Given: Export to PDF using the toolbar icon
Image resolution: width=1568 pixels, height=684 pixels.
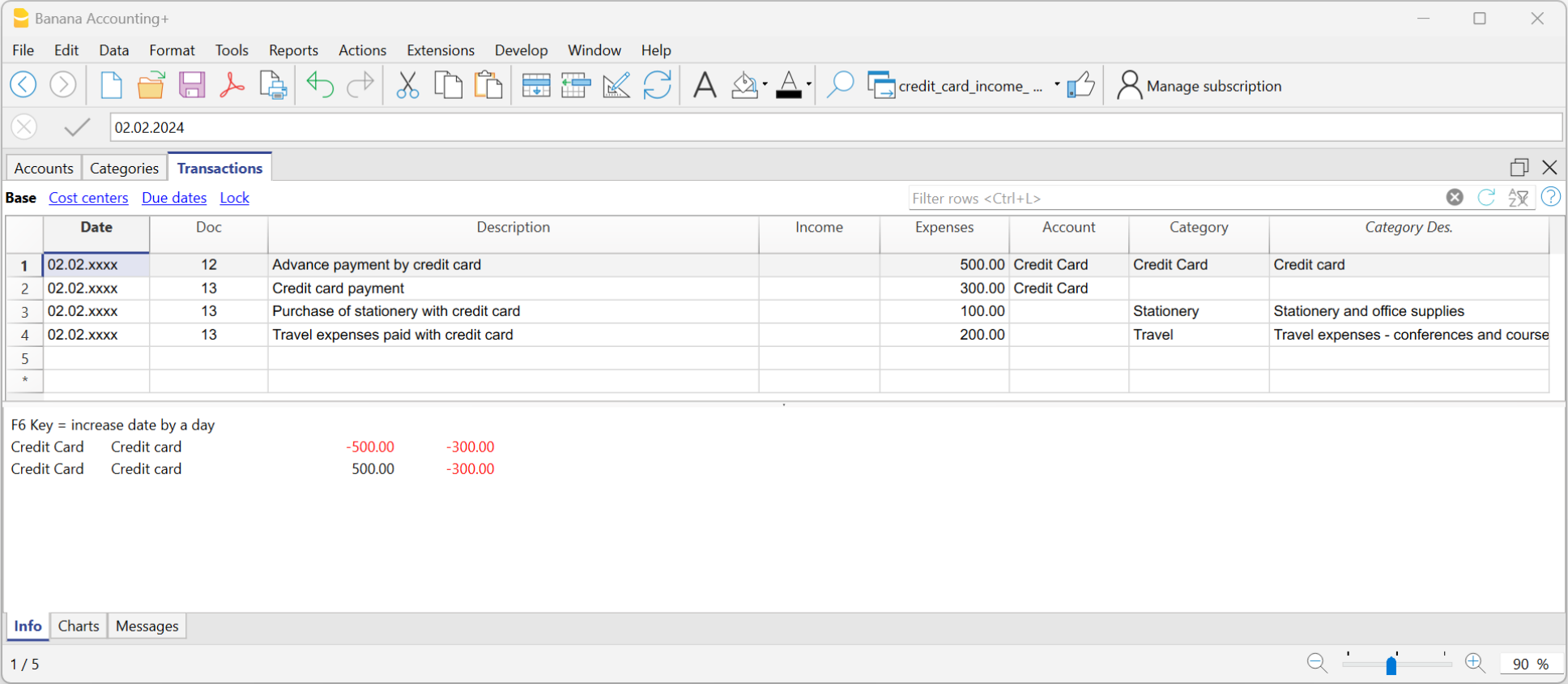Looking at the screenshot, I should click(x=232, y=85).
